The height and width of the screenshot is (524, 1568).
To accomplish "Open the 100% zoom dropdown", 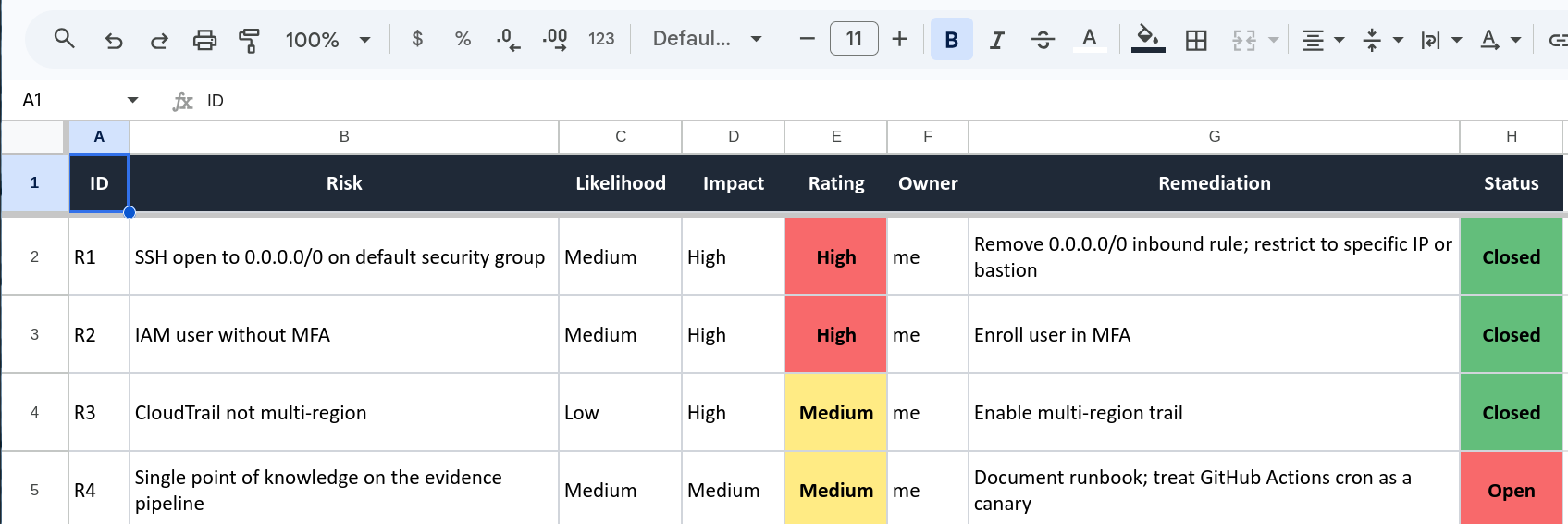I will point(327,40).
